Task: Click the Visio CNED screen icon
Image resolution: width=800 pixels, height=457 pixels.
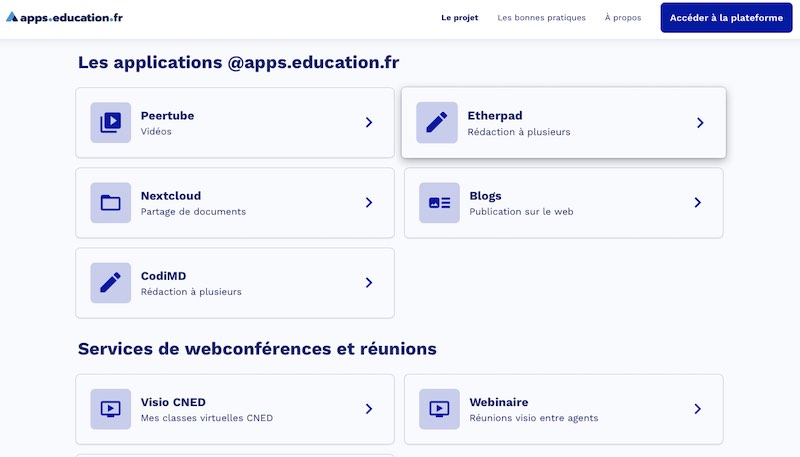Action: click(x=110, y=409)
